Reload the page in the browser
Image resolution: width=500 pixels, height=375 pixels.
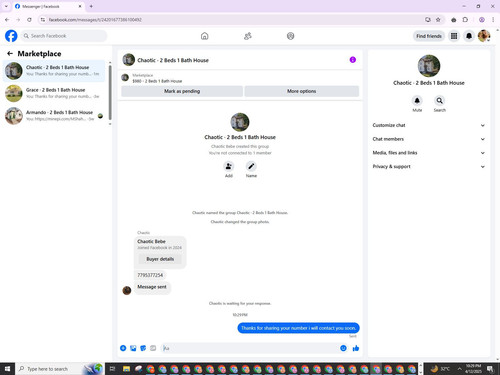[x=29, y=20]
